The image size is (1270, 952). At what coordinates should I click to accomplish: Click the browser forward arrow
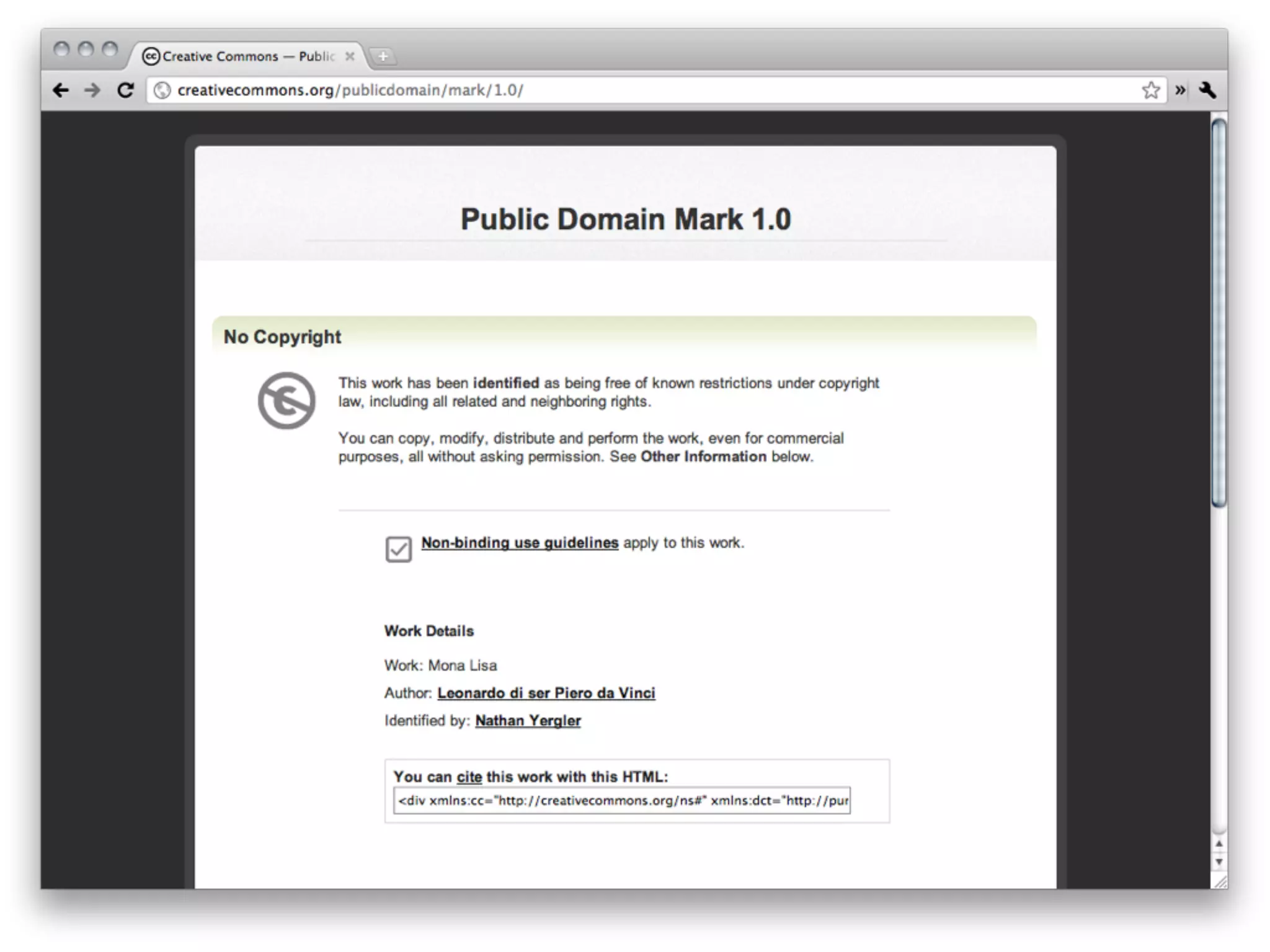[x=92, y=90]
